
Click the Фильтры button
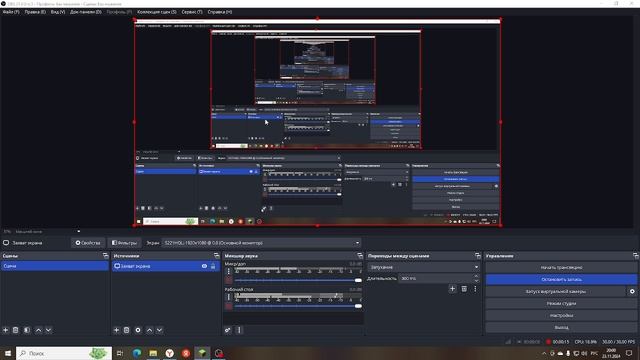coord(124,243)
